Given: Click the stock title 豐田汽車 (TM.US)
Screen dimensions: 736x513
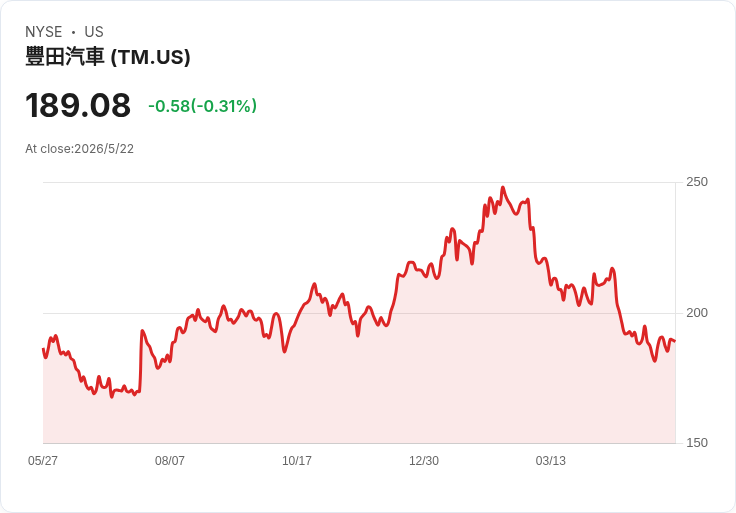Looking at the screenshot, I should [x=107, y=57].
